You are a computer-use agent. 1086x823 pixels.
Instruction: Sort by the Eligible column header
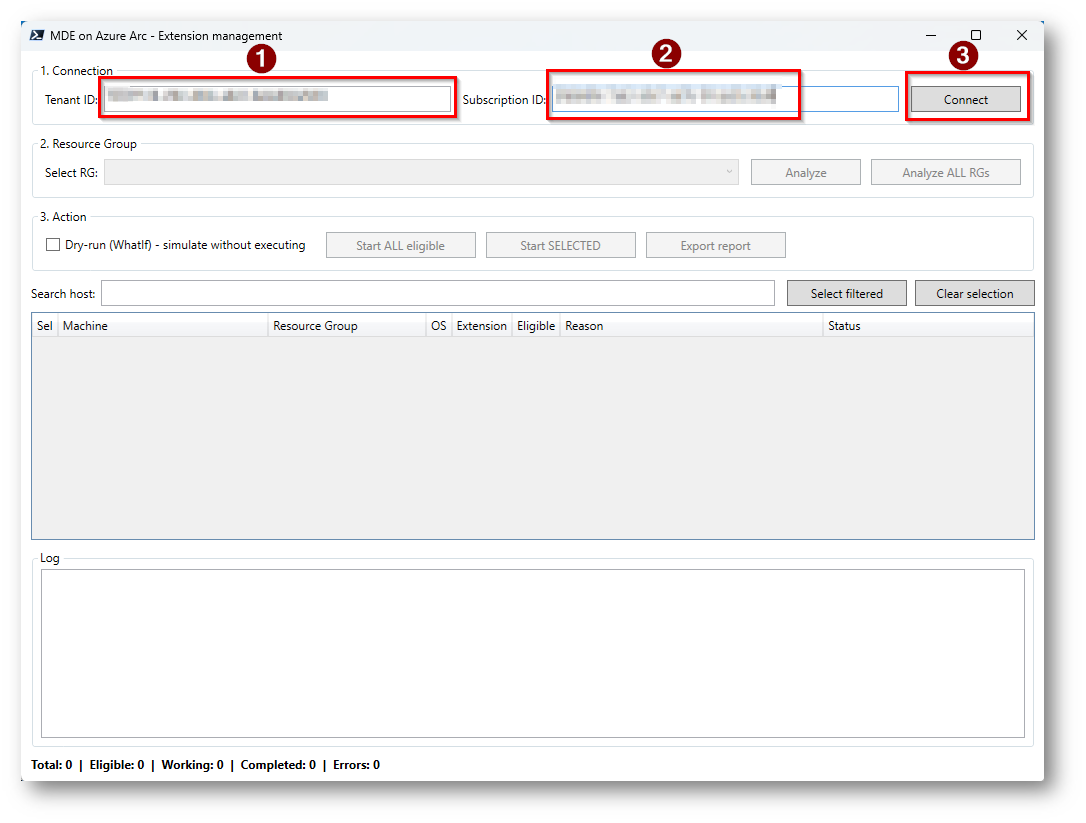[536, 326]
